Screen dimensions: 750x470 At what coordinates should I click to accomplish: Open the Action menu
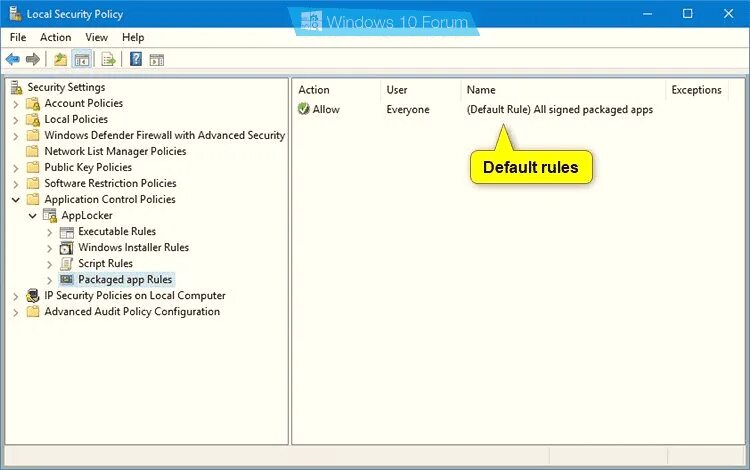[55, 37]
